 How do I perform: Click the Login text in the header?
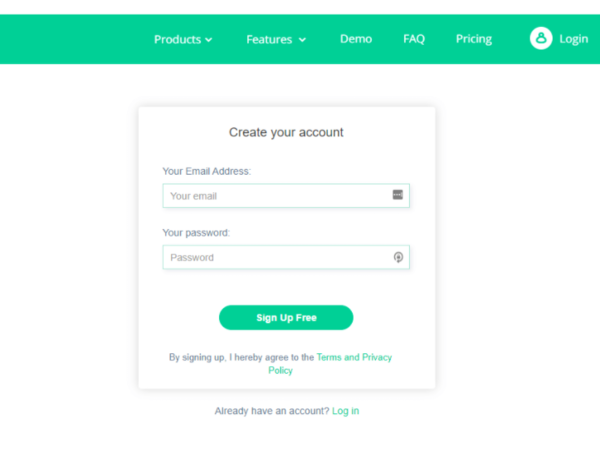coord(573,39)
